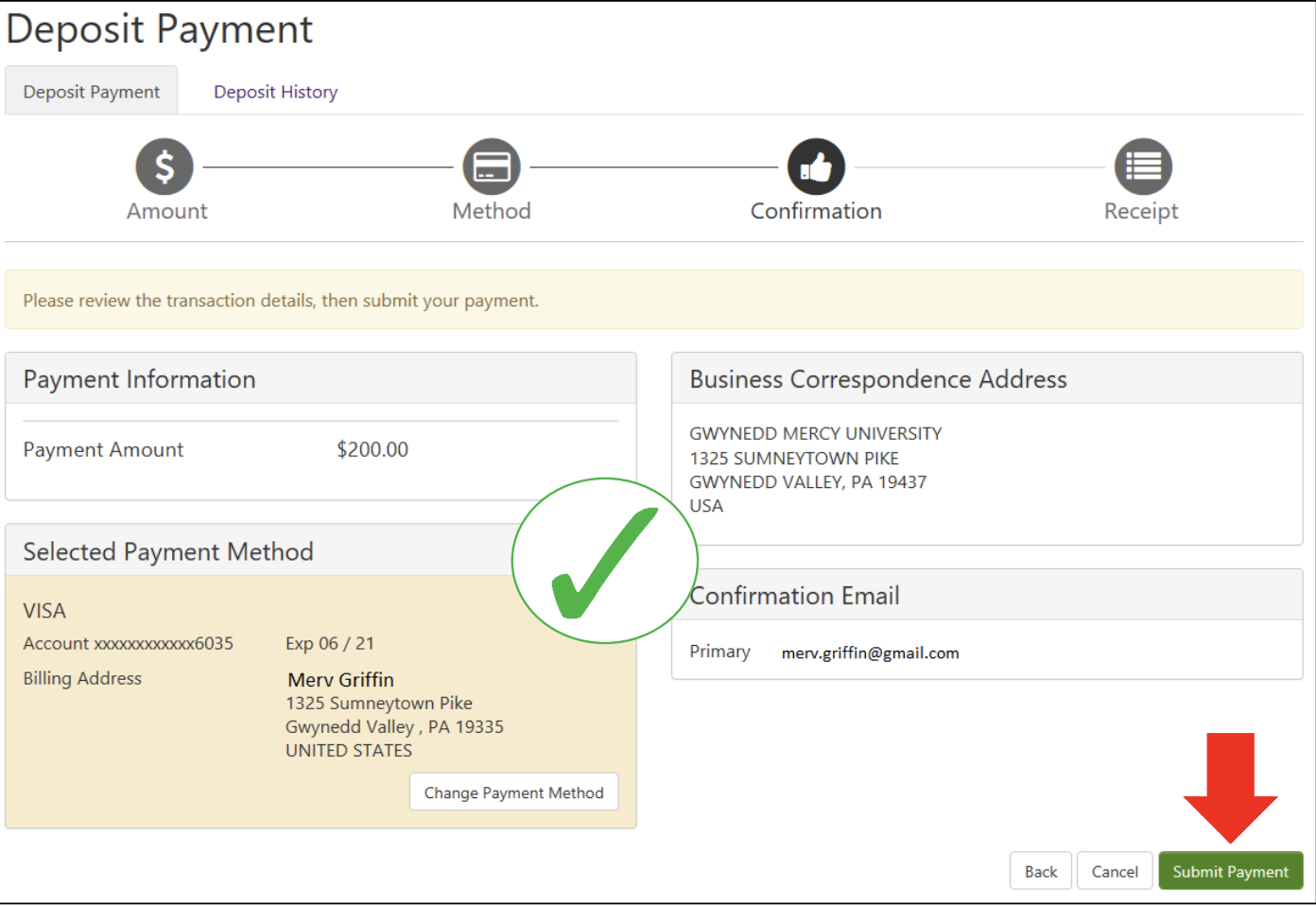Click the merv.griffin@gmail.com email address
The height and width of the screenshot is (906, 1316).
pyautogui.click(x=870, y=653)
